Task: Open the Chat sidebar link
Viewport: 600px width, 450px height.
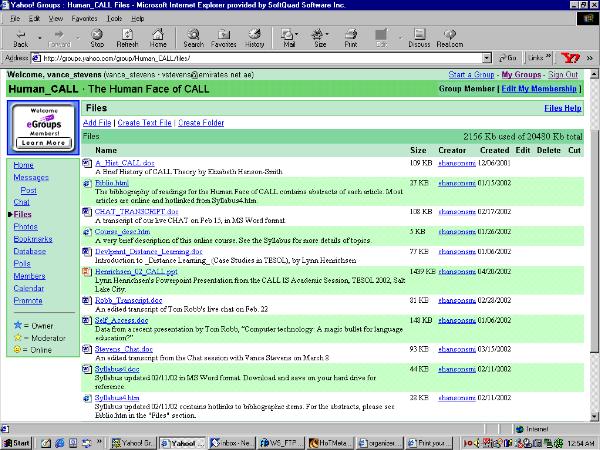Action: coord(21,202)
